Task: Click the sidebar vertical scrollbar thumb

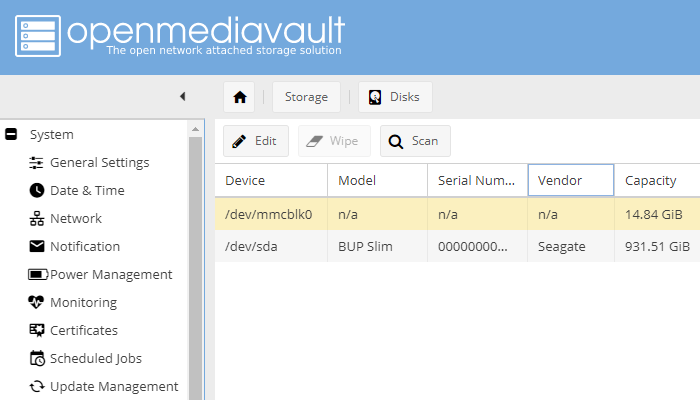Action: tap(195, 268)
